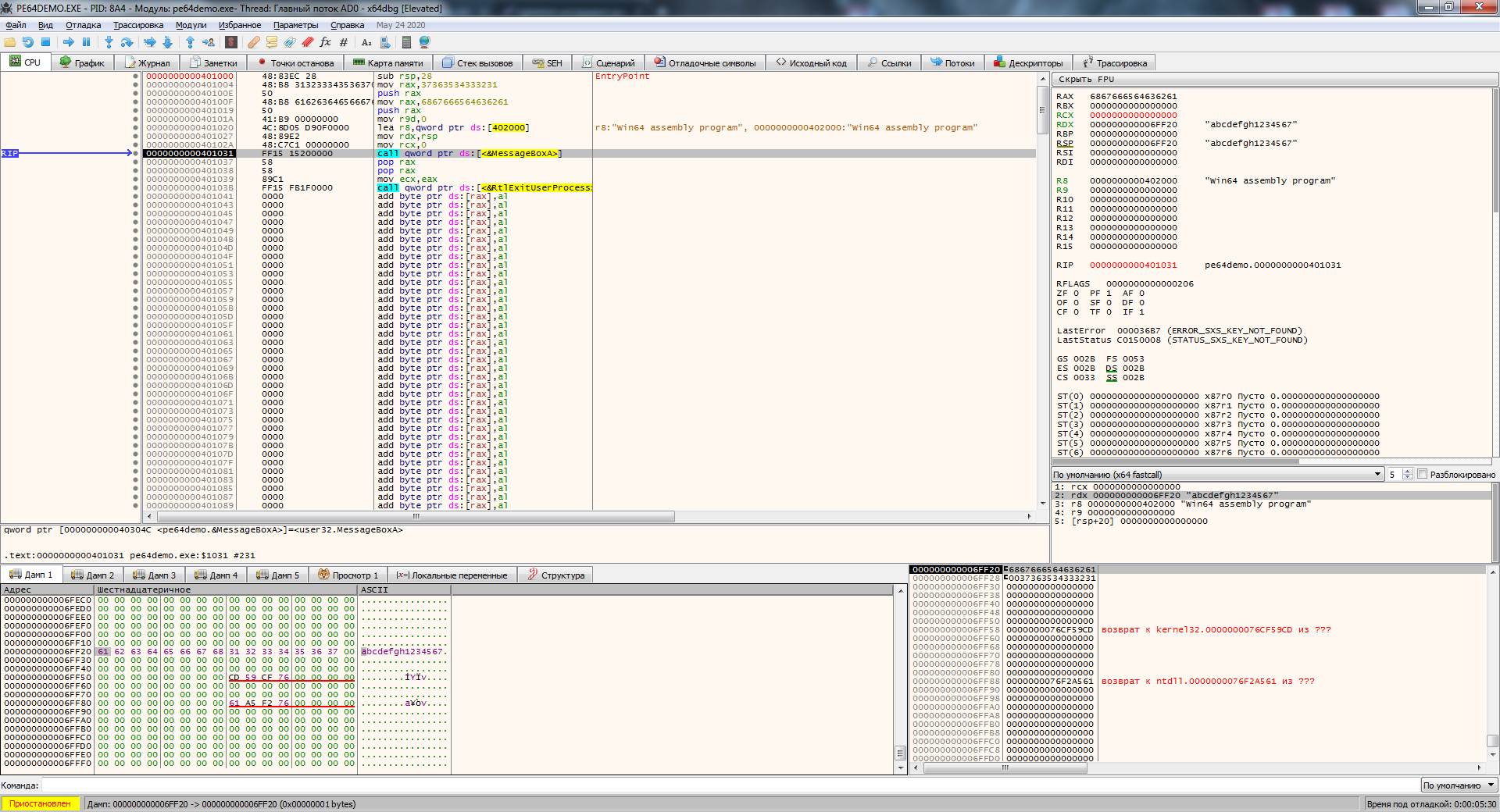Open the Scylla plugin icon
The image size is (1500, 812).
tap(231, 42)
